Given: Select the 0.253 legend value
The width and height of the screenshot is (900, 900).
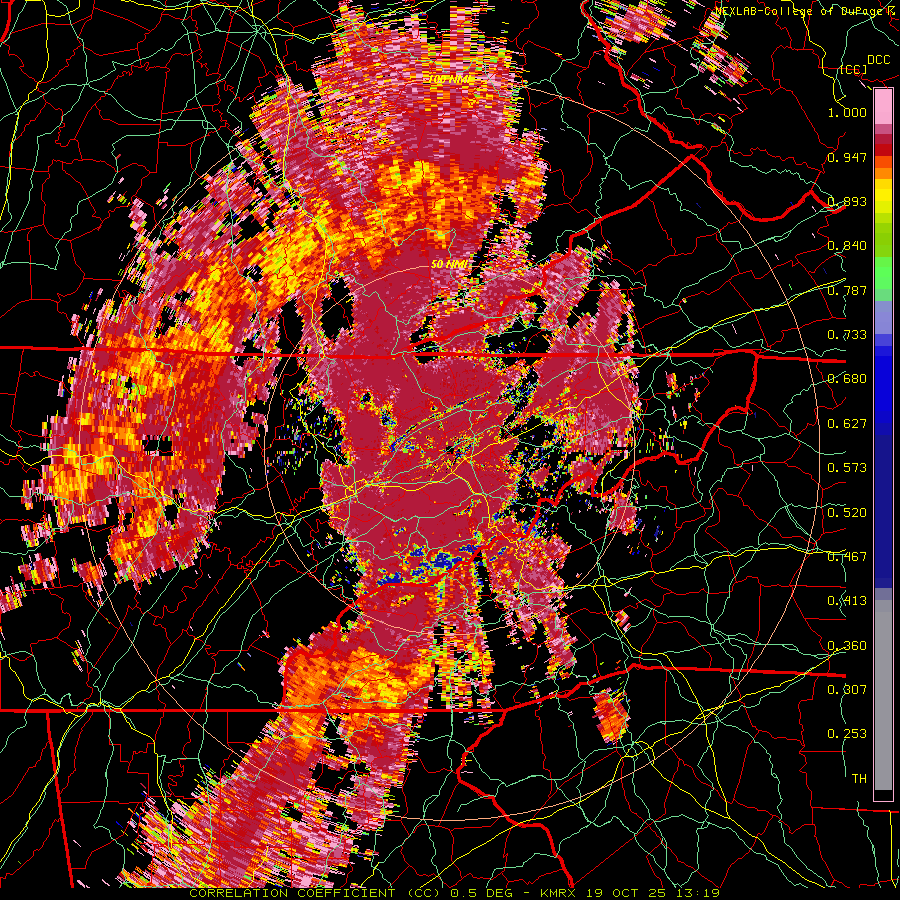Looking at the screenshot, I should click(x=847, y=734).
